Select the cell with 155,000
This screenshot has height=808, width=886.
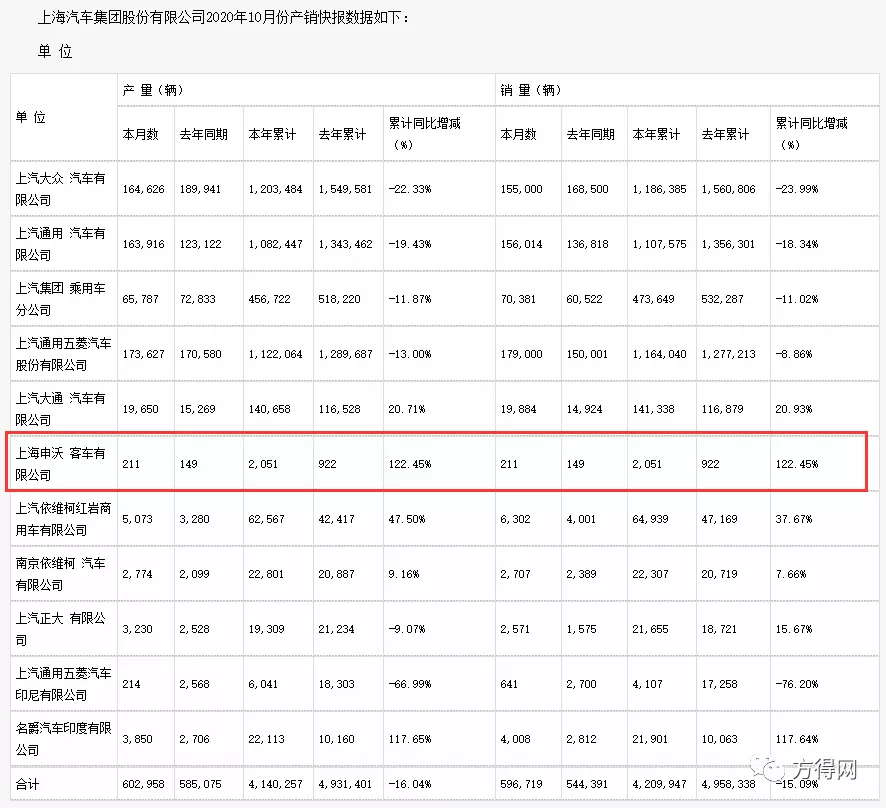pos(521,189)
